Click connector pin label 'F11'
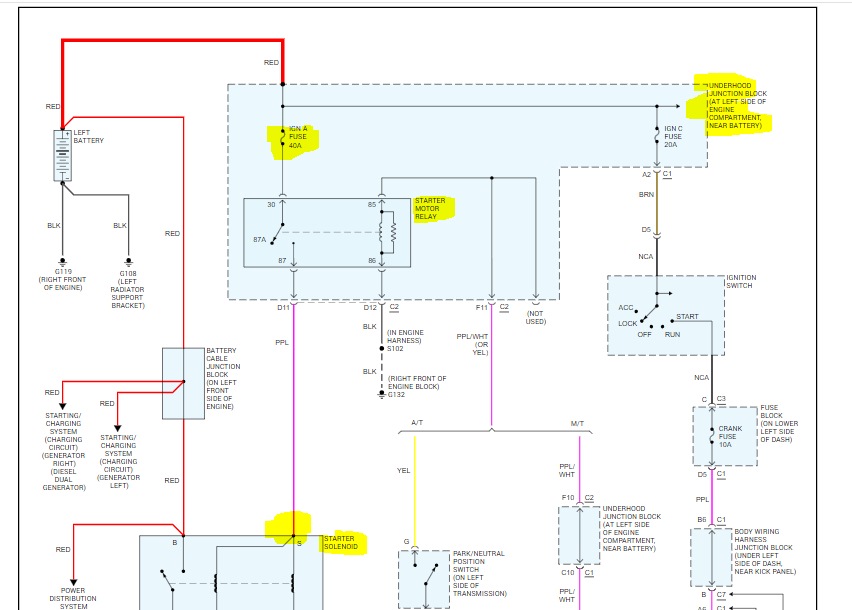Image resolution: width=852 pixels, height=610 pixels. [x=481, y=307]
